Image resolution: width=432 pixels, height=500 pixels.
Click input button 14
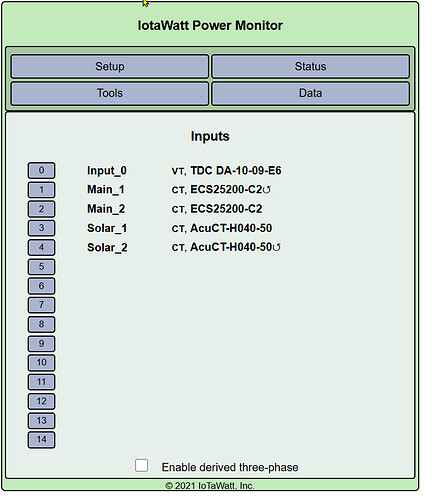pyautogui.click(x=41, y=439)
